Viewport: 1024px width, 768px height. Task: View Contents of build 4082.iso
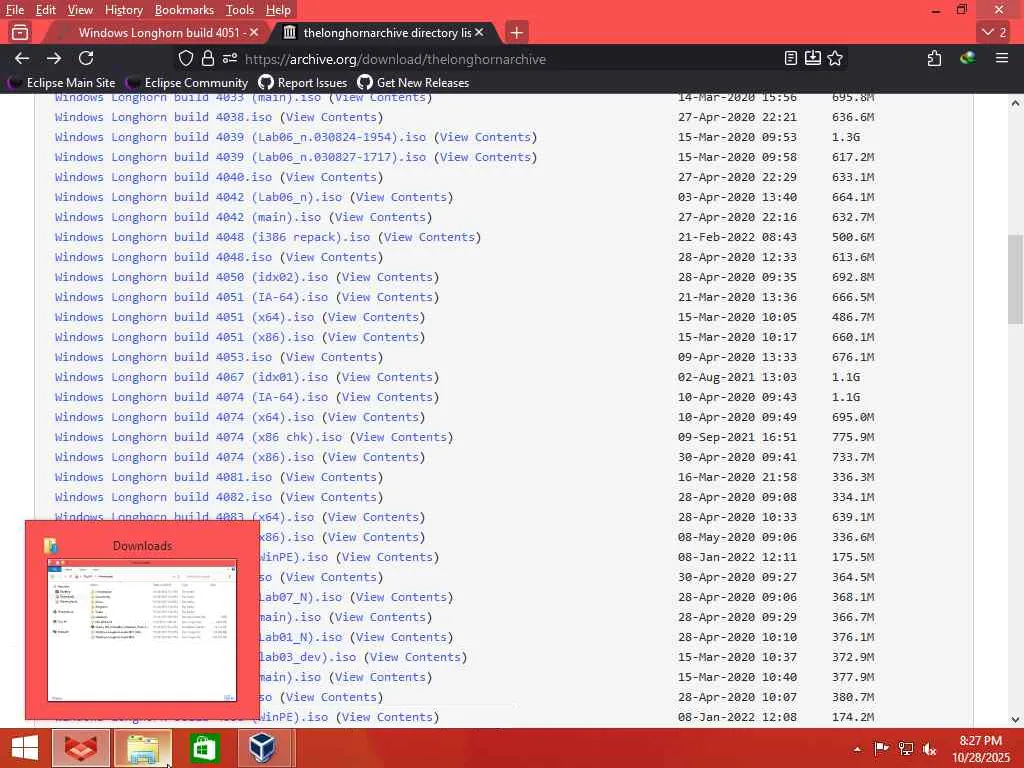(x=331, y=497)
